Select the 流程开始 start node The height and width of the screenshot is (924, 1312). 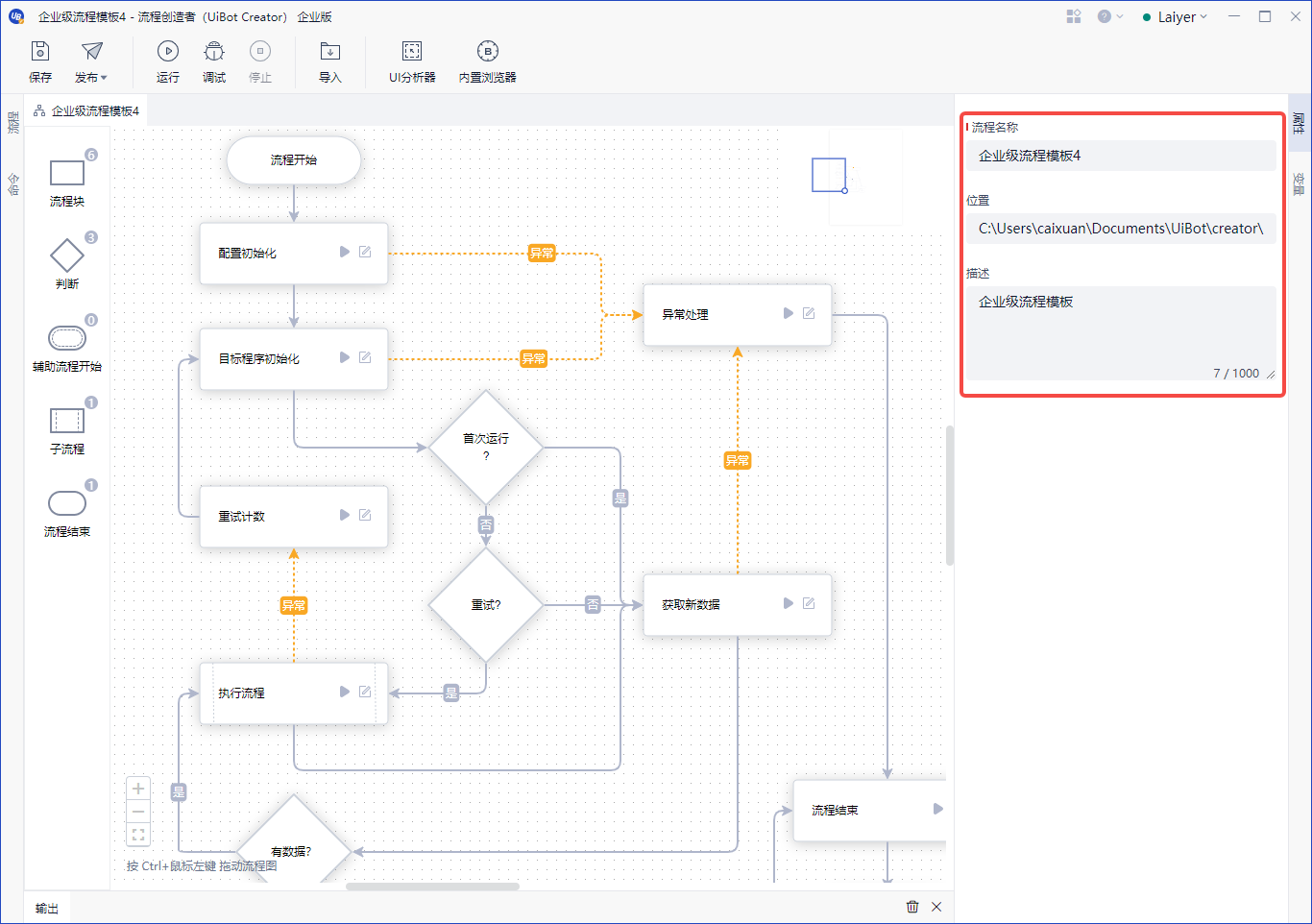tap(294, 160)
